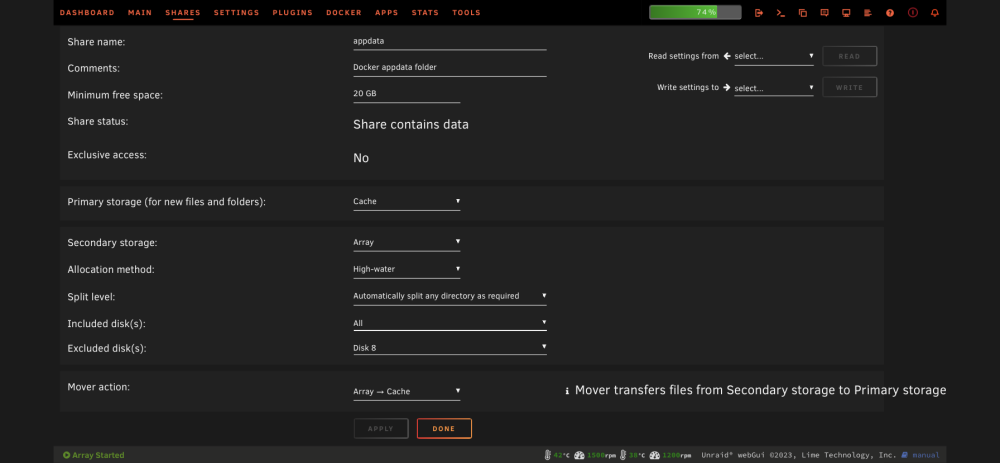Click the logout icon in top bar
The width and height of the screenshot is (1000, 463).
[759, 13]
